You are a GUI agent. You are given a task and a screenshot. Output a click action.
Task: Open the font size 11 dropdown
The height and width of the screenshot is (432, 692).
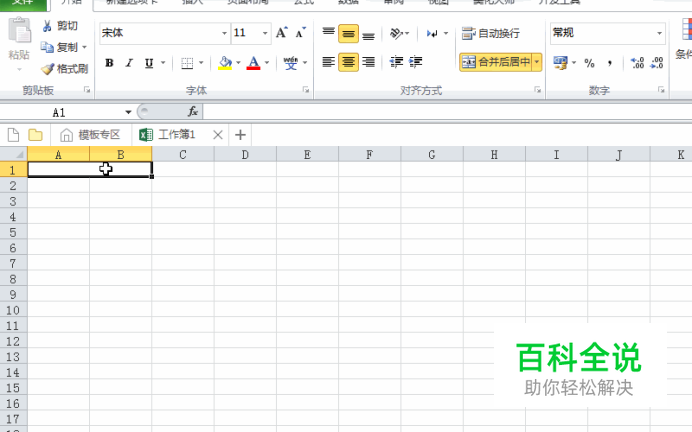coord(265,33)
